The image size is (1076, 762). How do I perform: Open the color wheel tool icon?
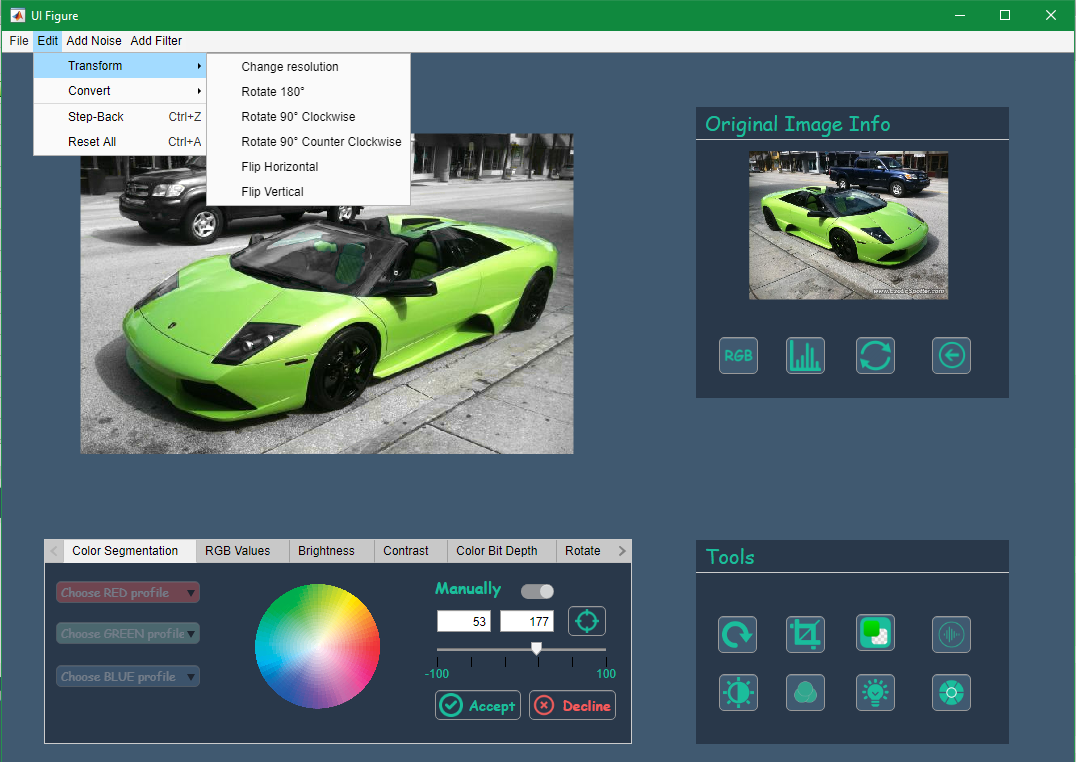[x=951, y=692]
